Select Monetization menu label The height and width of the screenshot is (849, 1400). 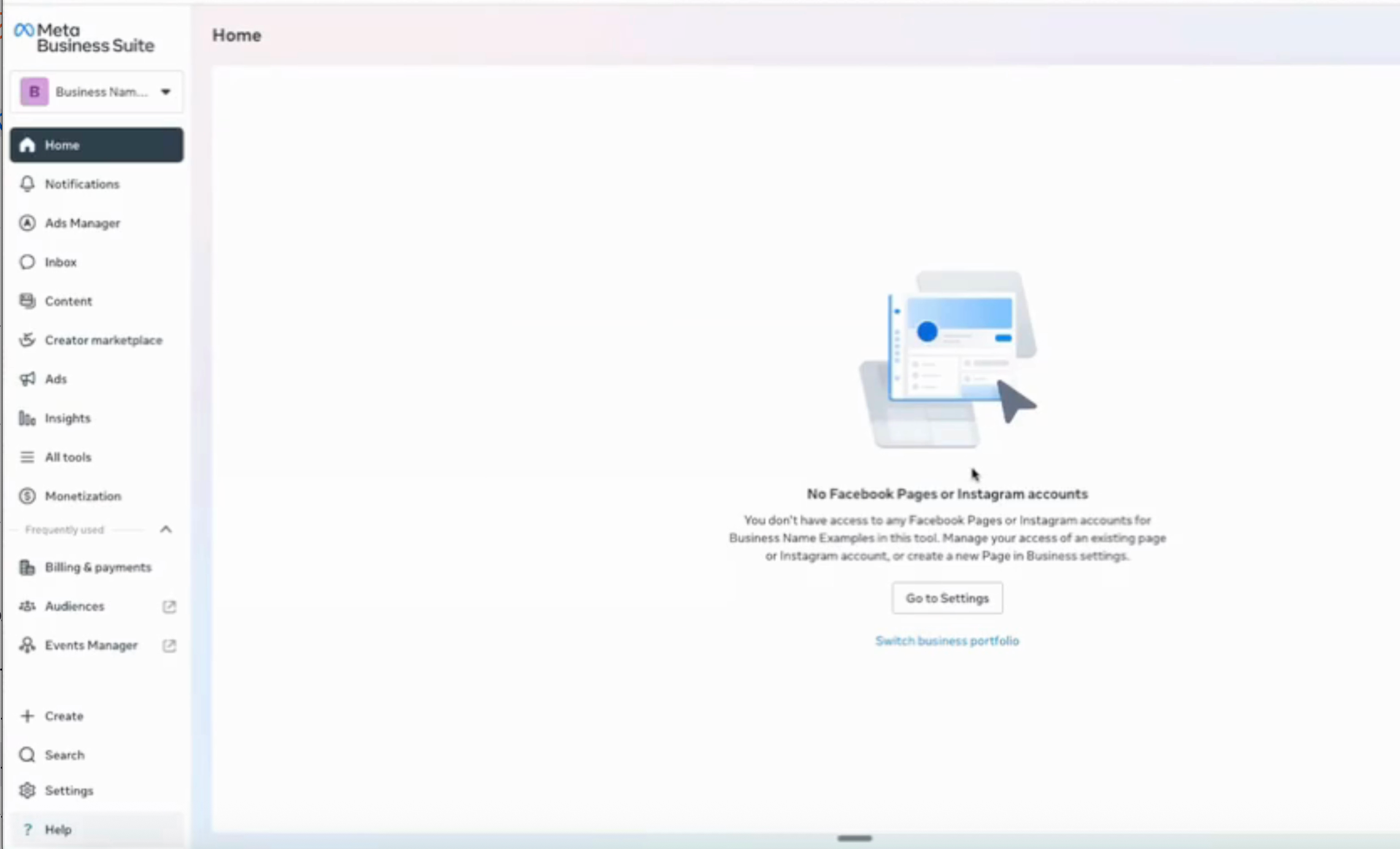[x=83, y=496]
